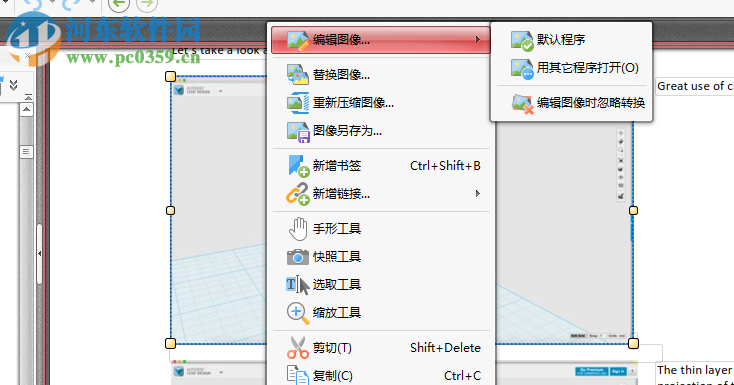Click the camera snapshot icon
The width and height of the screenshot is (734, 385).
point(298,257)
